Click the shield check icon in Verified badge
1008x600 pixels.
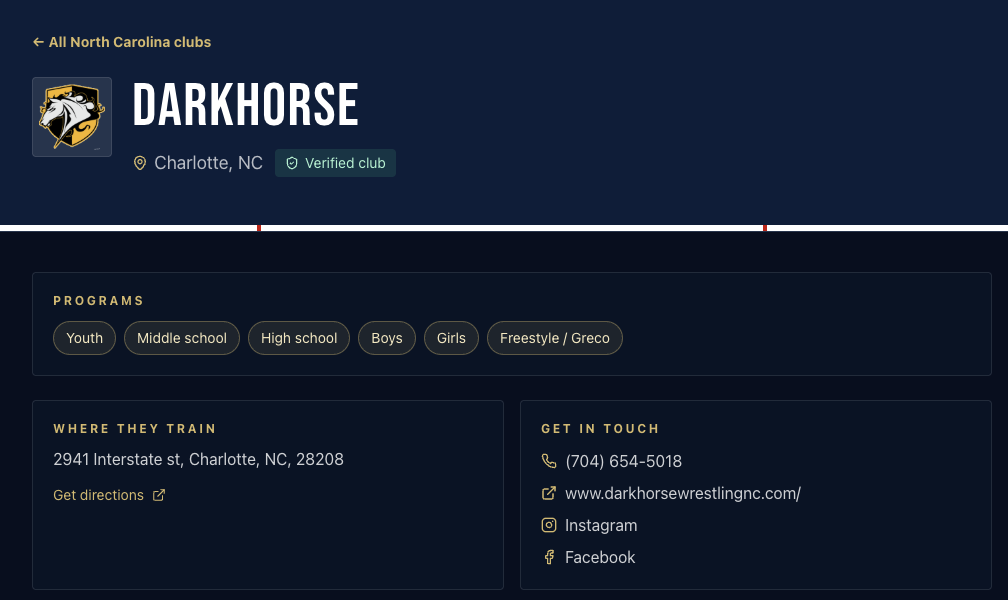click(x=292, y=163)
